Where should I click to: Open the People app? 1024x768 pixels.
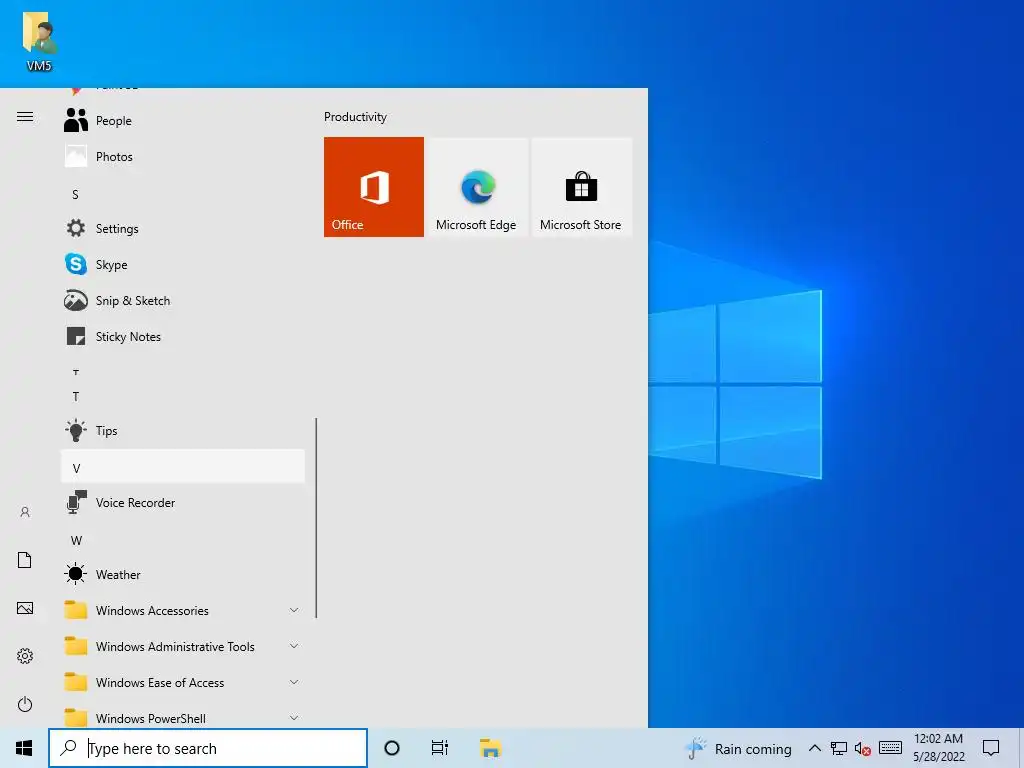pos(183,121)
